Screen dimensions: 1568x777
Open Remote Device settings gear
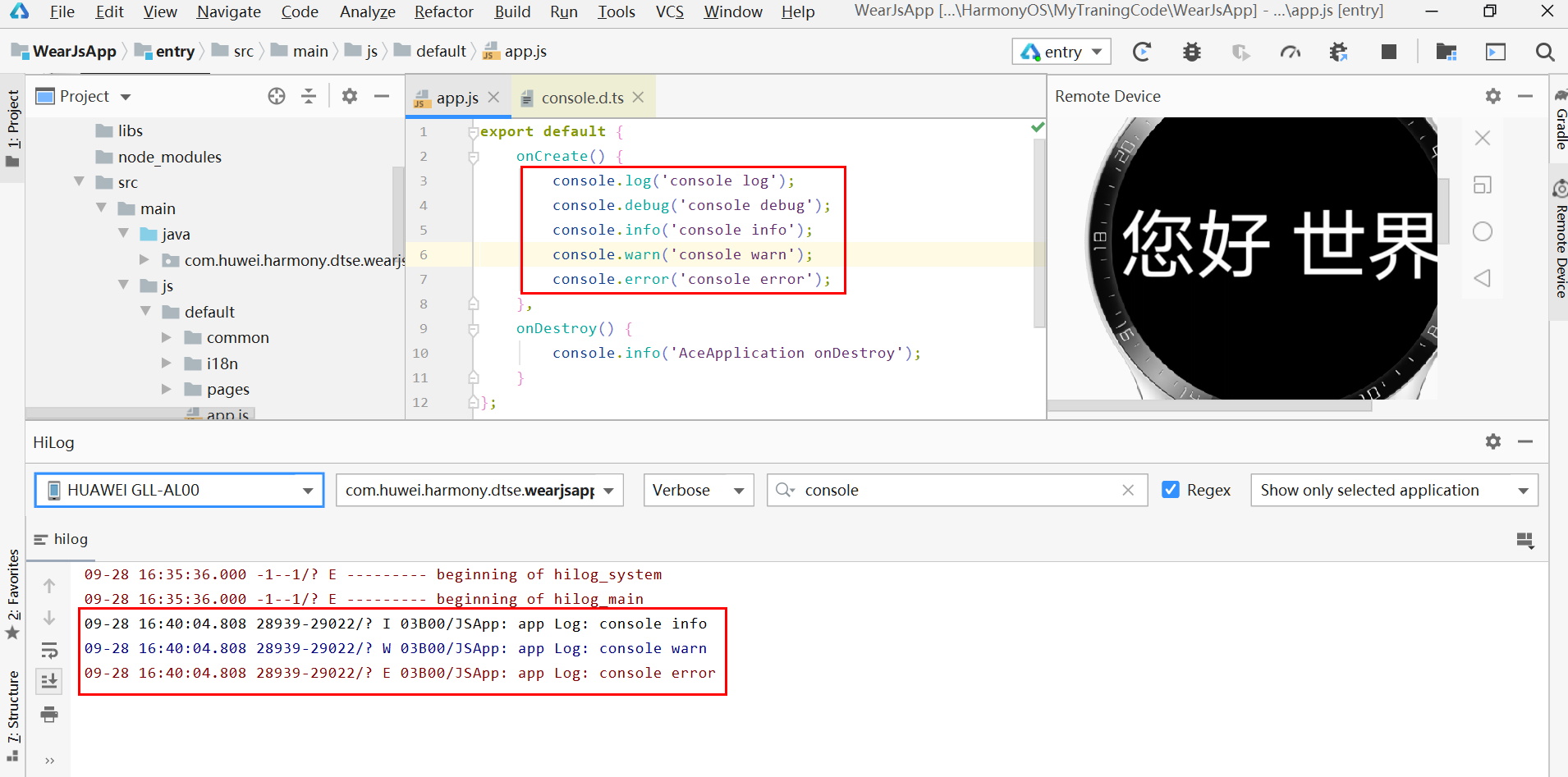(1493, 96)
